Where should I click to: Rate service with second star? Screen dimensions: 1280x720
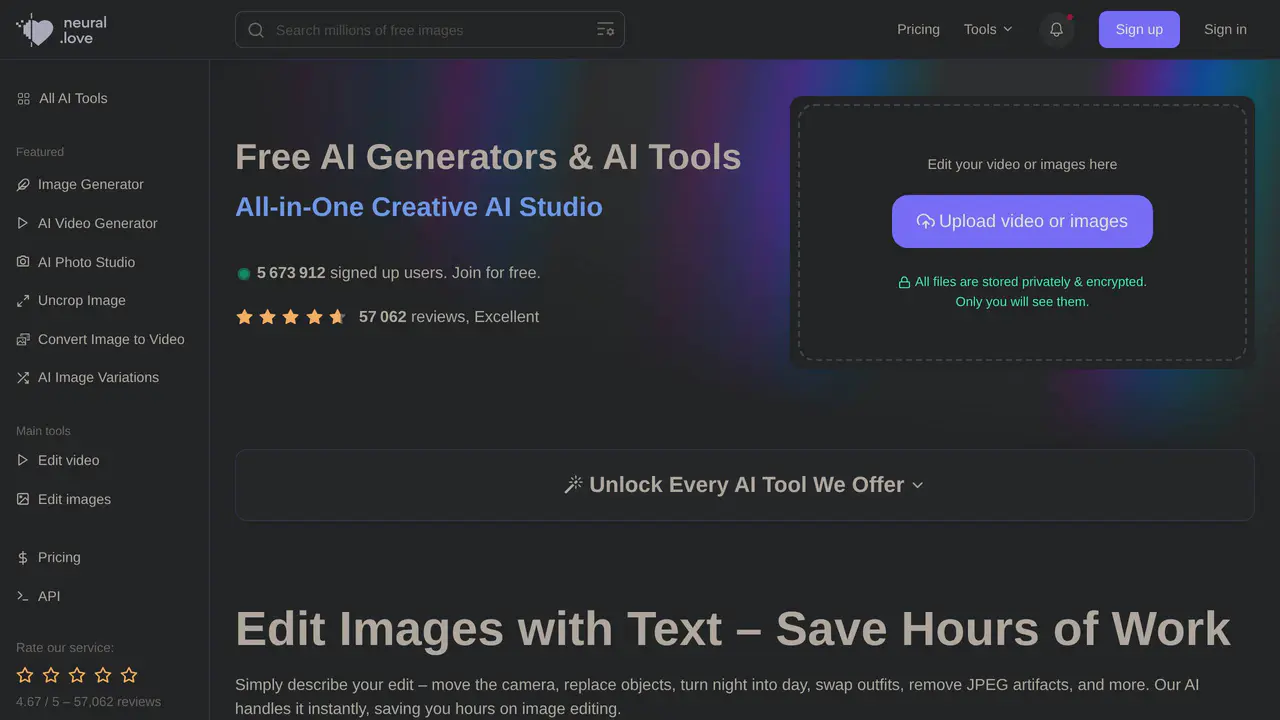pos(51,675)
